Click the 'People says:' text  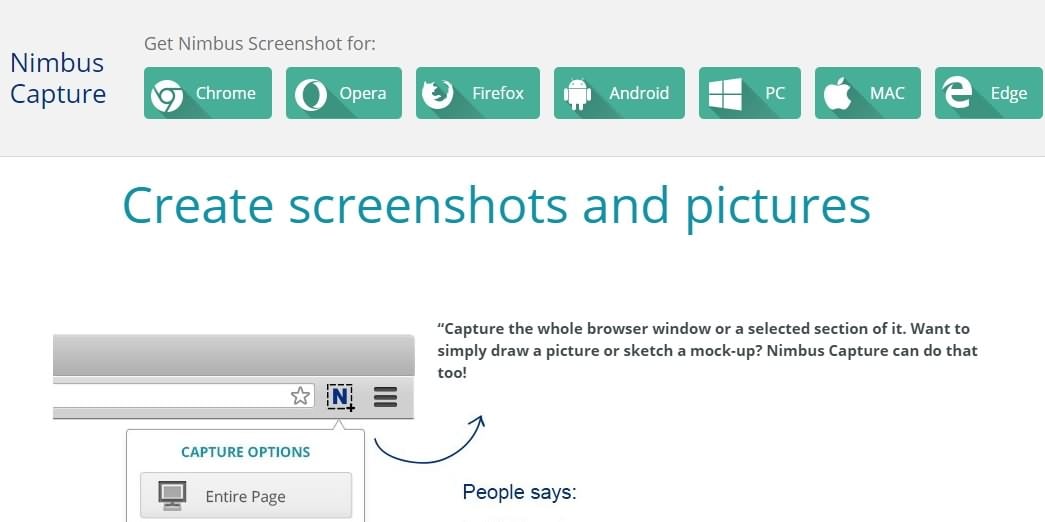coord(519,493)
